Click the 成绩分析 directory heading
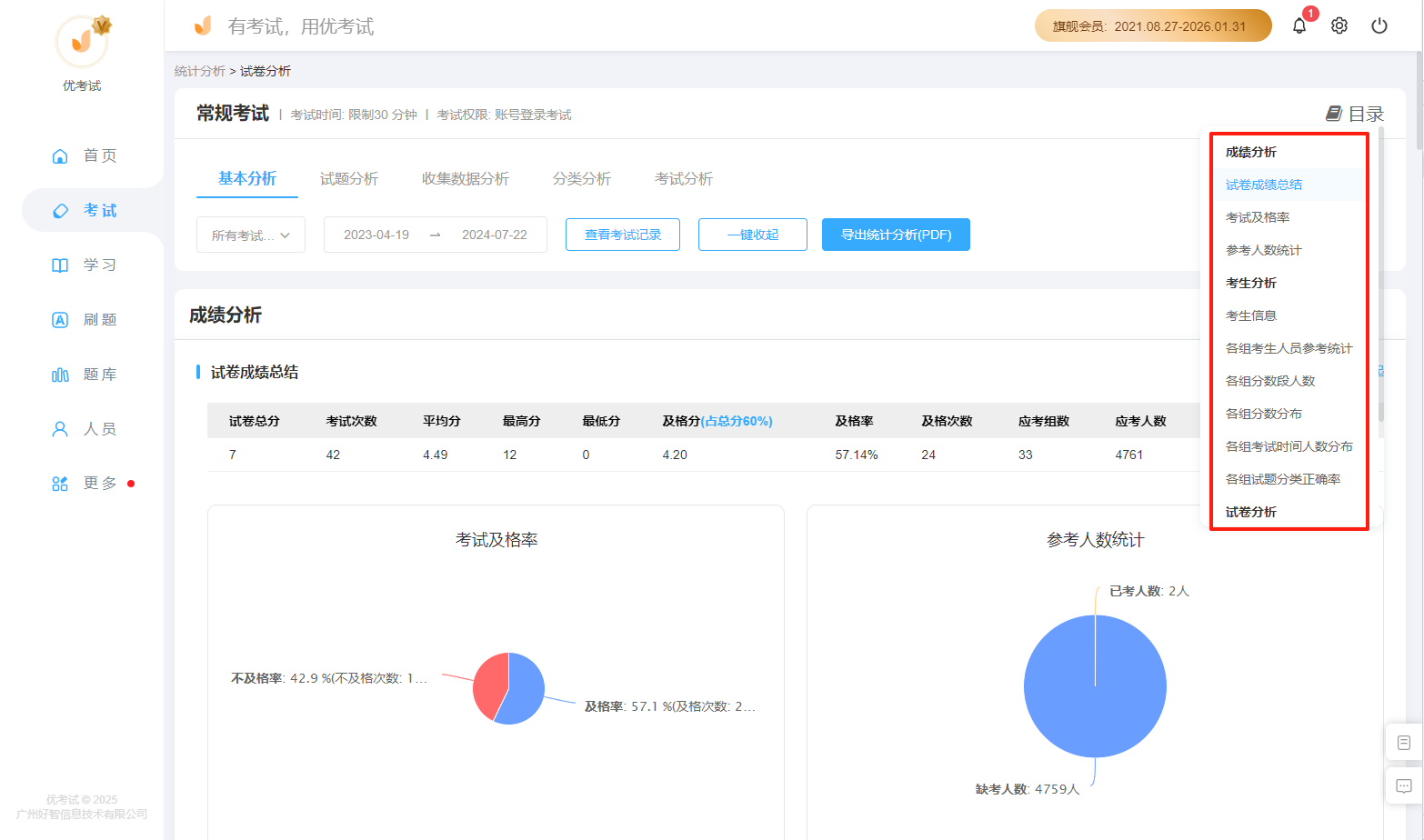The width and height of the screenshot is (1424, 840). [x=1251, y=152]
